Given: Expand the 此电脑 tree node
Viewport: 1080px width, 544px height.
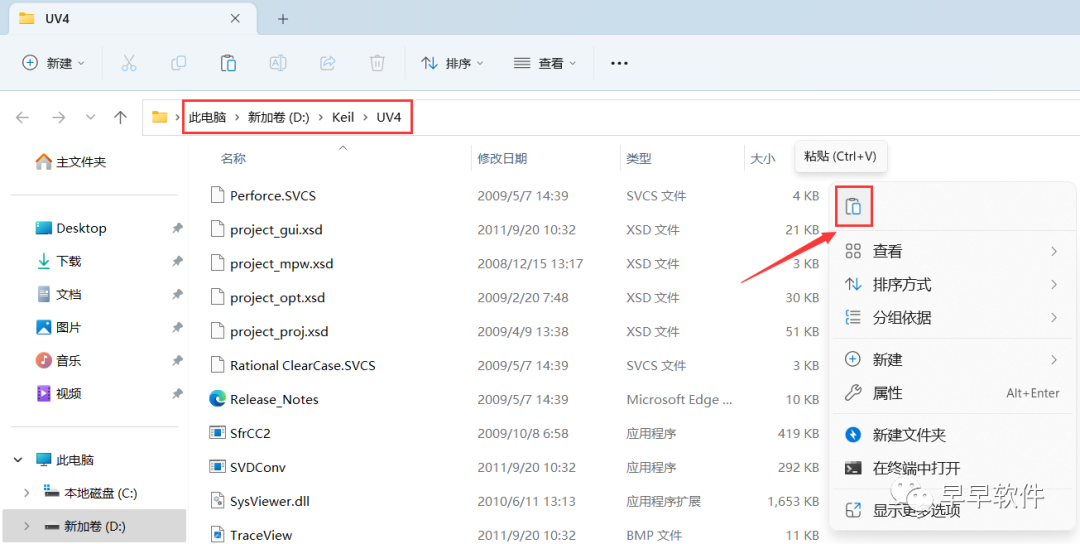Looking at the screenshot, I should [x=17, y=460].
